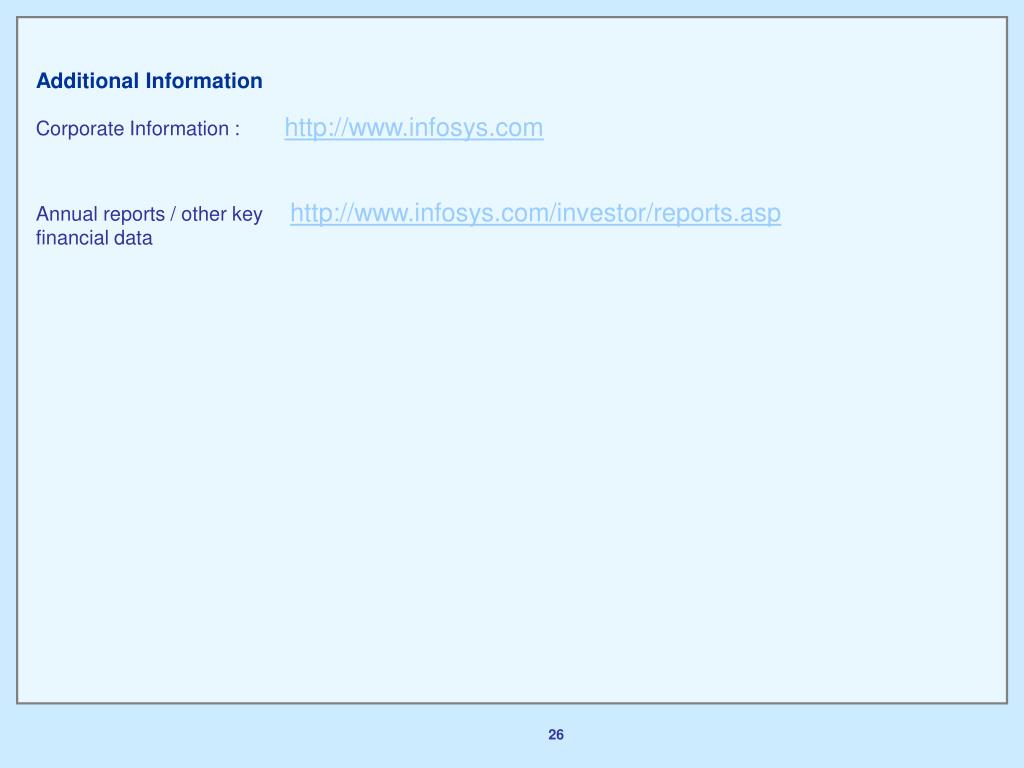Open the investor reports.asp link
The image size is (1024, 768).
536,214
